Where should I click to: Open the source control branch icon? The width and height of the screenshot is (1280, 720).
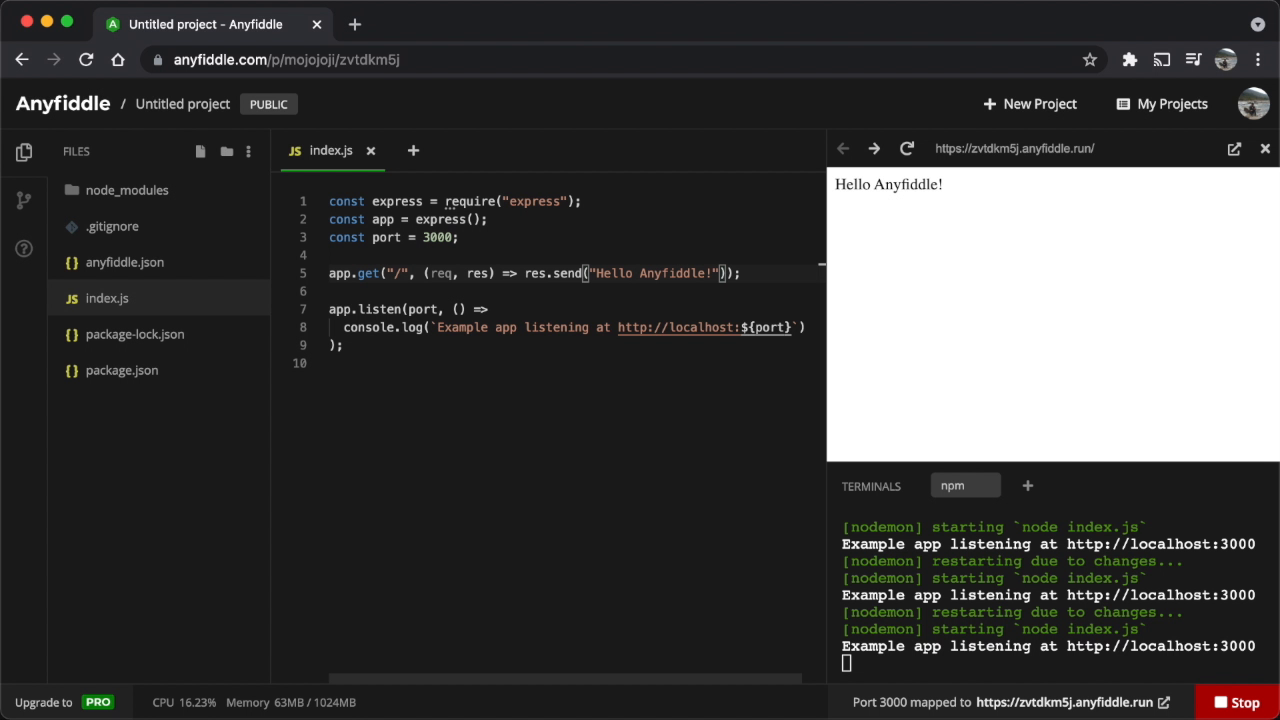tap(24, 200)
